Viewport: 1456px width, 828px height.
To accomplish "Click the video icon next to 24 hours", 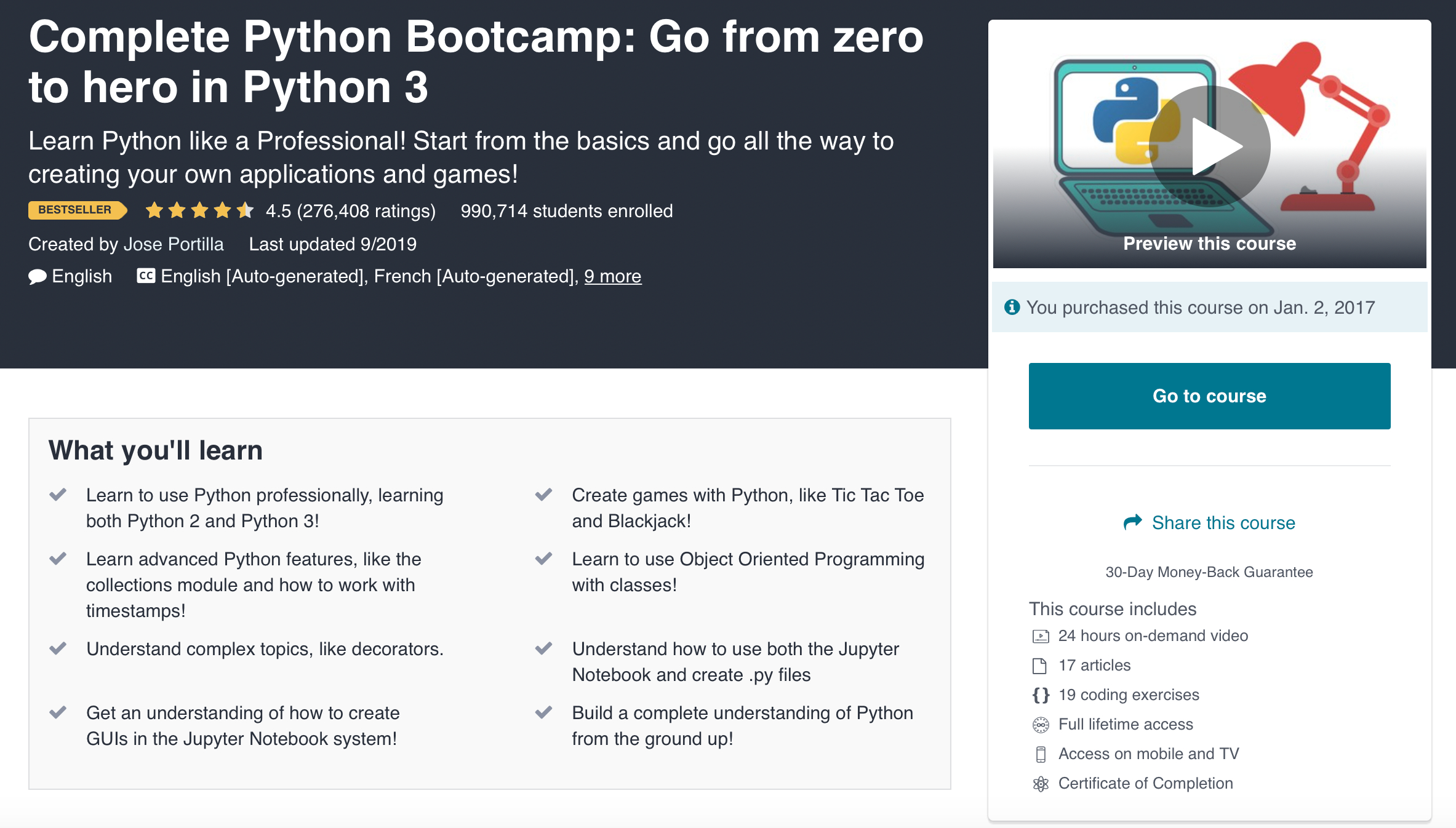I will pos(1040,636).
